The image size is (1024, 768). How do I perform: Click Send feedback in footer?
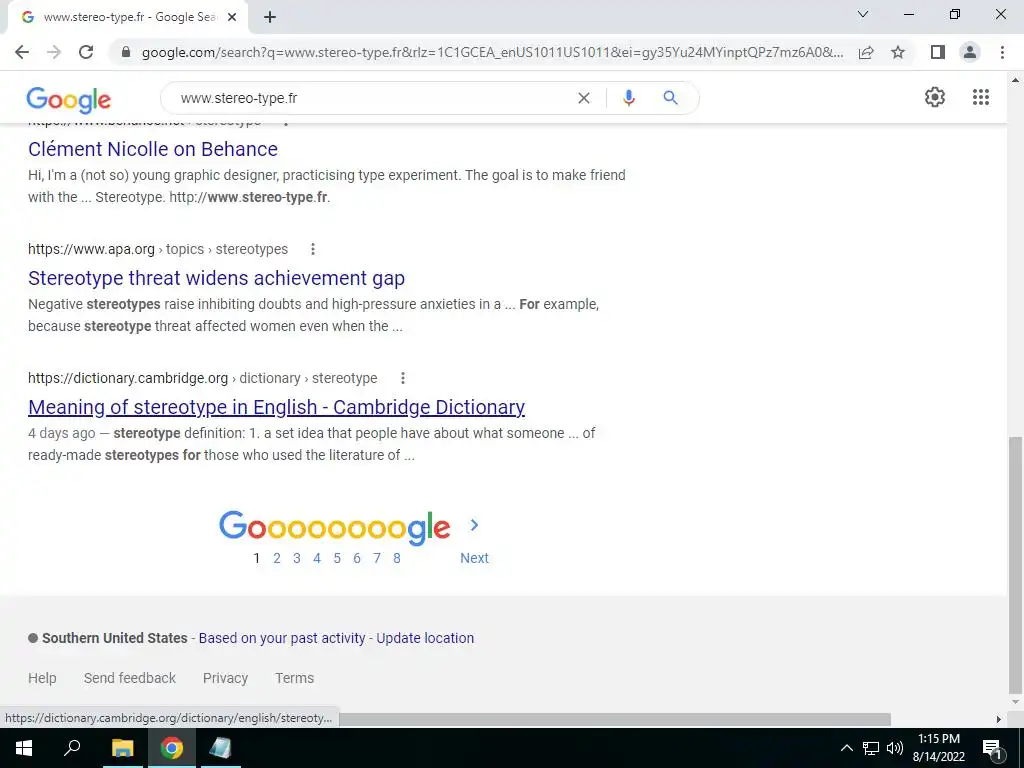(x=130, y=678)
